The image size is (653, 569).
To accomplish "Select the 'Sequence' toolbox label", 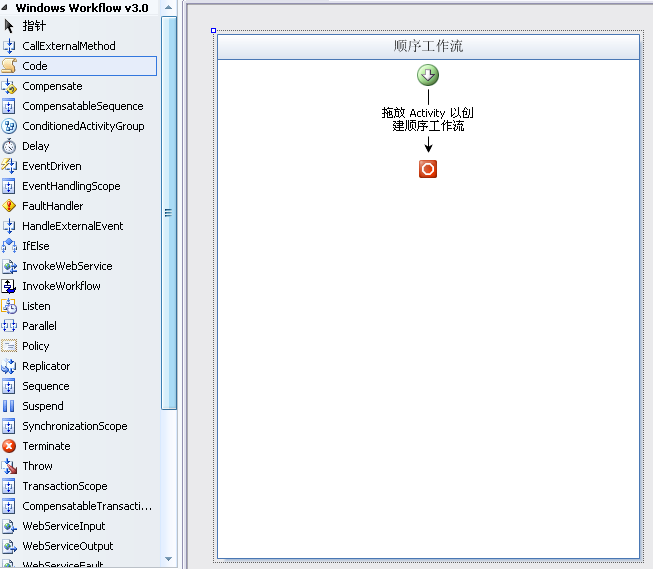I will tap(46, 386).
